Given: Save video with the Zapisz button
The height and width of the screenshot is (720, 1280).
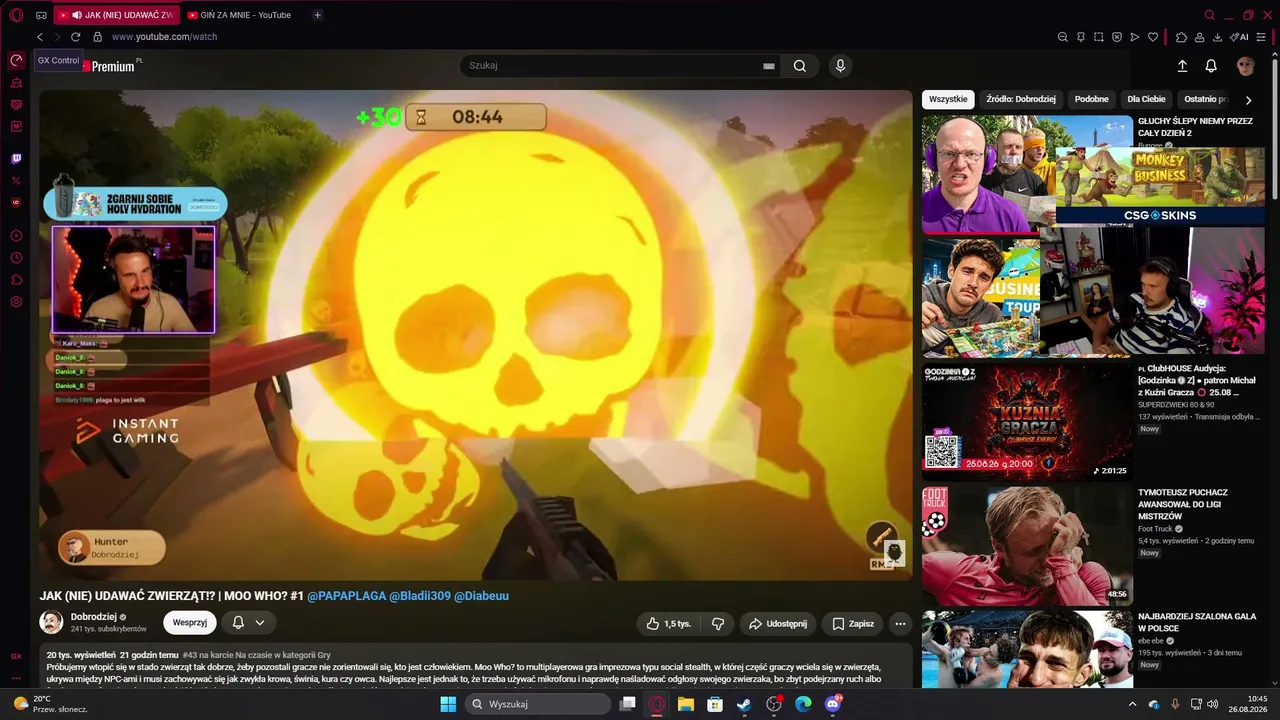Looking at the screenshot, I should (x=853, y=624).
